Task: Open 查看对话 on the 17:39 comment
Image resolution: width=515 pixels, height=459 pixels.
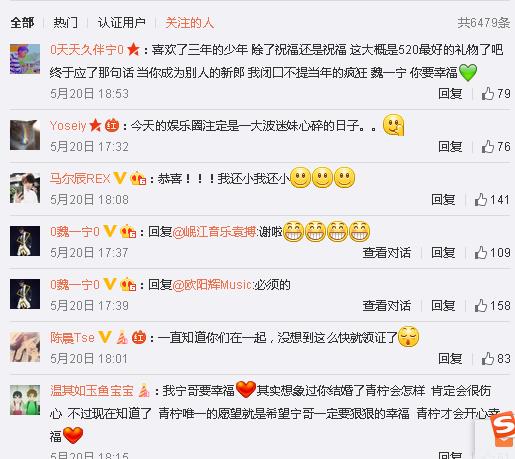Action: tap(387, 305)
